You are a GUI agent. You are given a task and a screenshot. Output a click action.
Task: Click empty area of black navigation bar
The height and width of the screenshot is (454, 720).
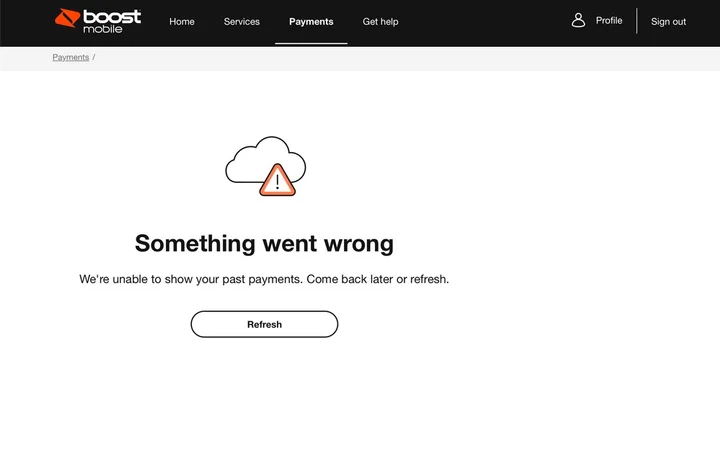[480, 21]
